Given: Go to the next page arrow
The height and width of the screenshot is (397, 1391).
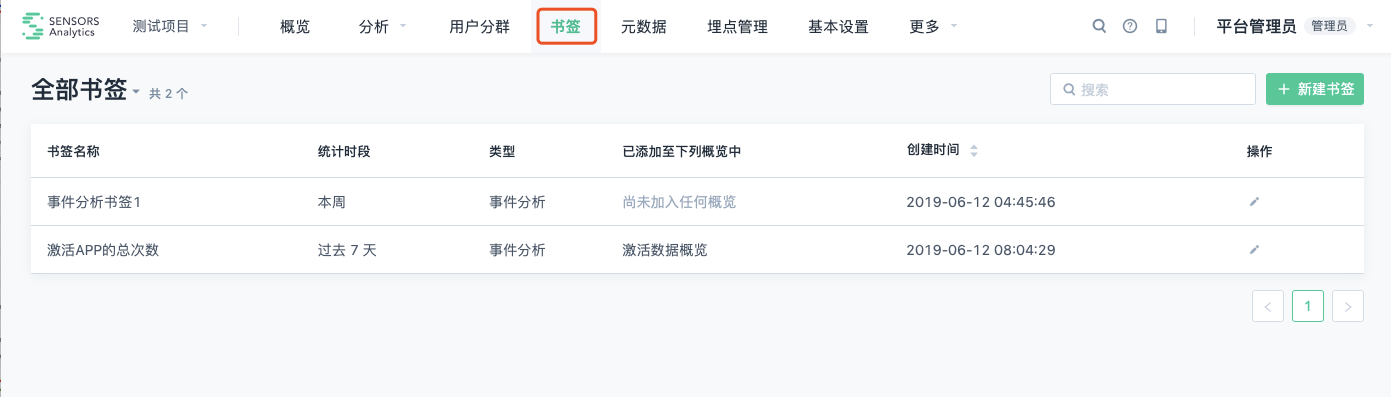Looking at the screenshot, I should (1348, 307).
